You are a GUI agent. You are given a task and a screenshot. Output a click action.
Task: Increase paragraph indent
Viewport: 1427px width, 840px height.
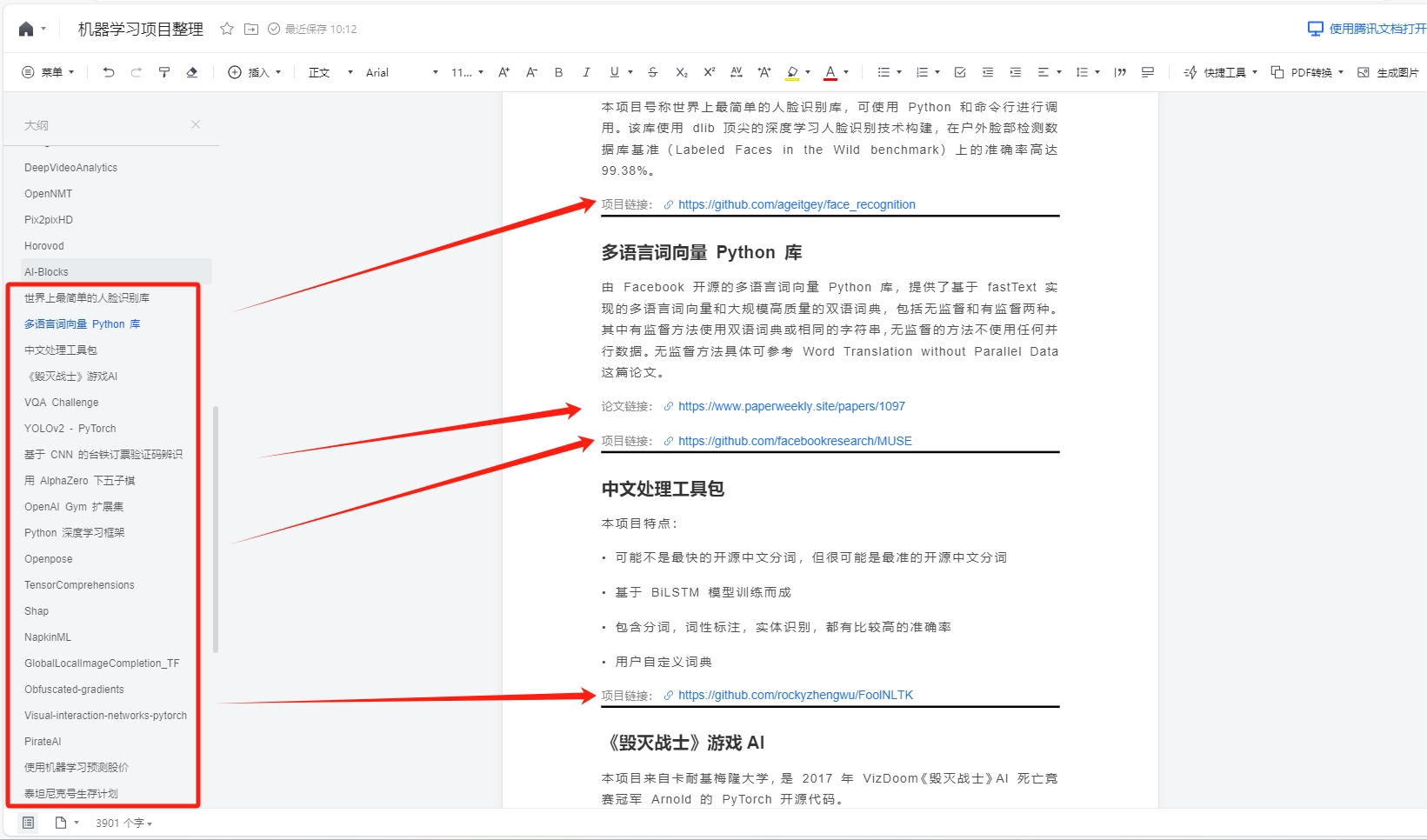(x=1016, y=72)
